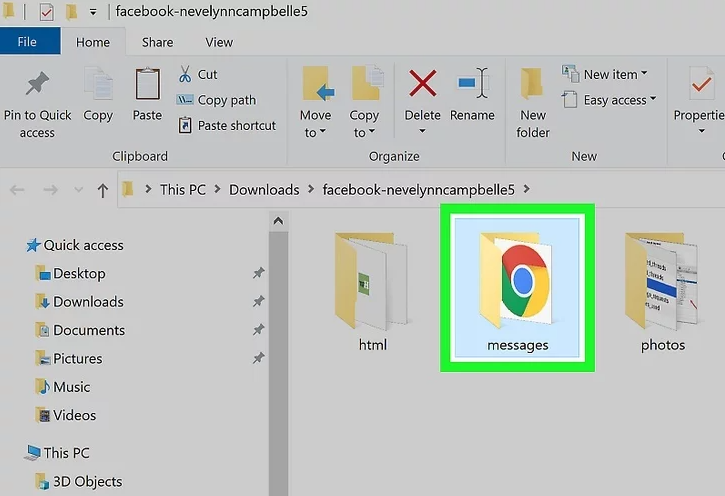
Task: Create a New folder
Action: click(x=533, y=103)
